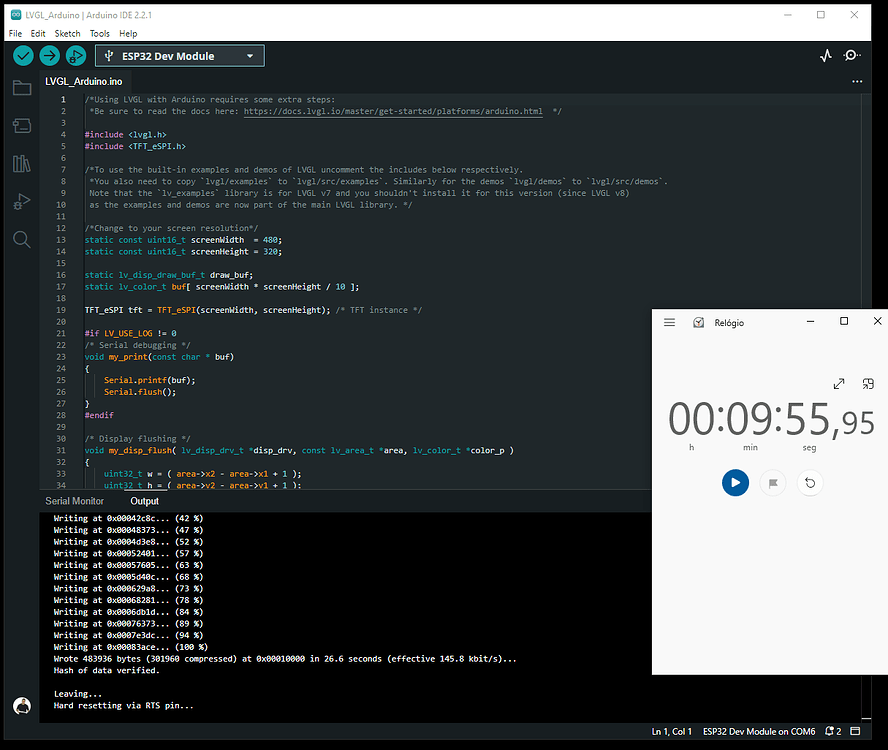Show the Boards Manager panel
The image size is (888, 750).
(22, 125)
